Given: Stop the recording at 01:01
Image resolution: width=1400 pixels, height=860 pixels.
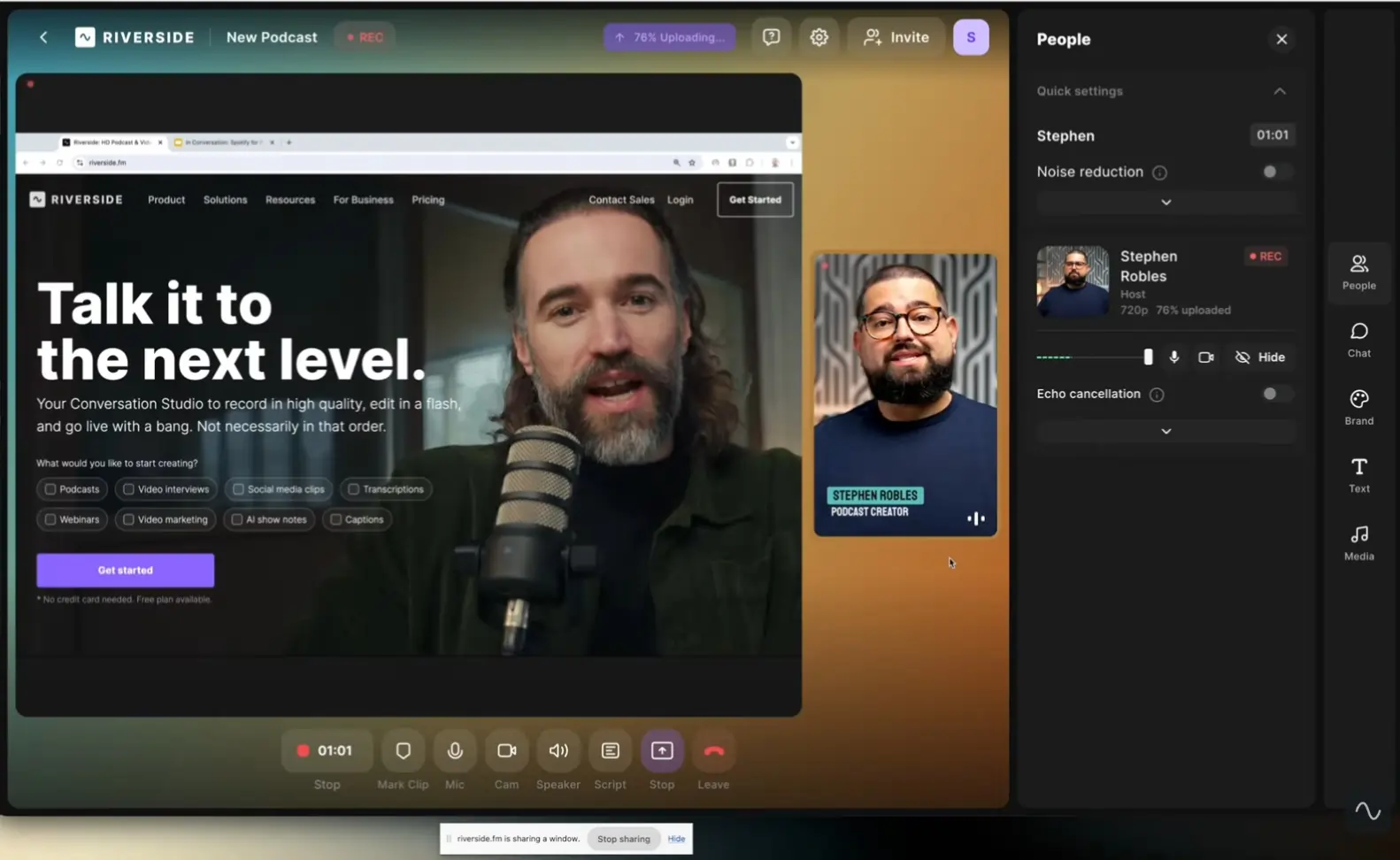Looking at the screenshot, I should tap(327, 751).
